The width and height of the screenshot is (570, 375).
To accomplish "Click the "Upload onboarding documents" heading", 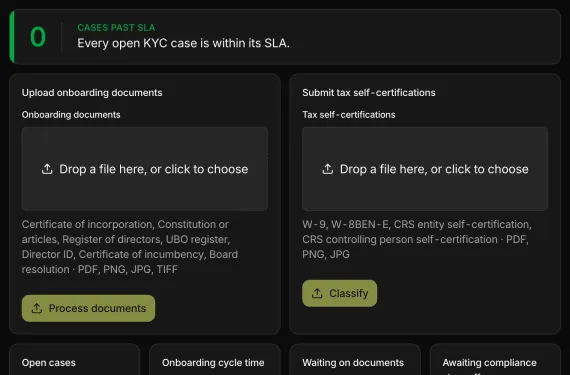I will [92, 93].
